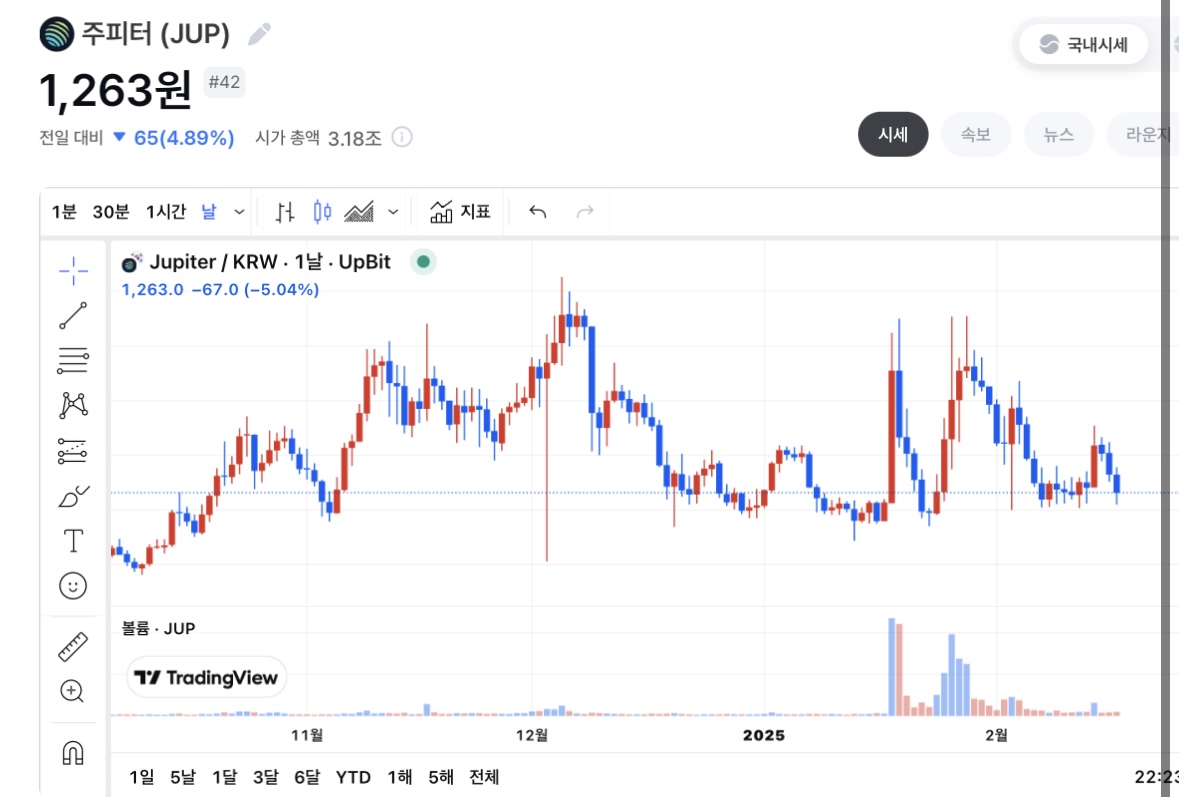This screenshot has width=1179, height=797.
Task: Click the #42 rank badge
Action: [224, 82]
